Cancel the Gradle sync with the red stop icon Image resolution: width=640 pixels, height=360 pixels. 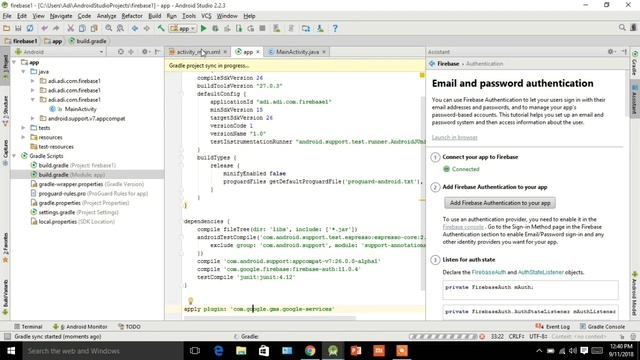[x=482, y=336]
